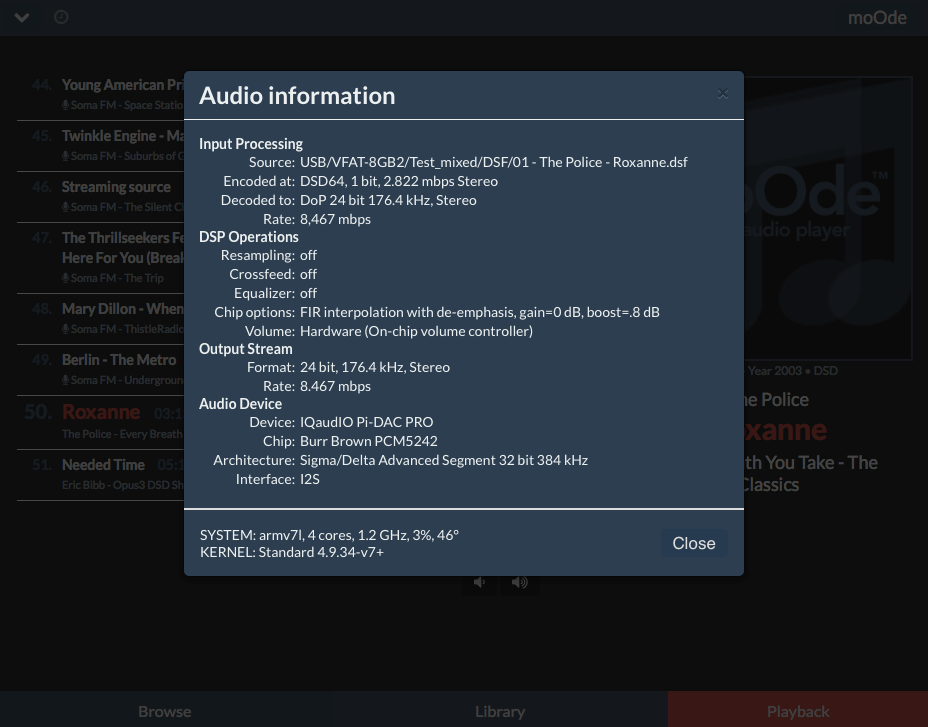Select playlist item 46 Streaming source
Viewport: 928px width, 727px height.
point(101,197)
